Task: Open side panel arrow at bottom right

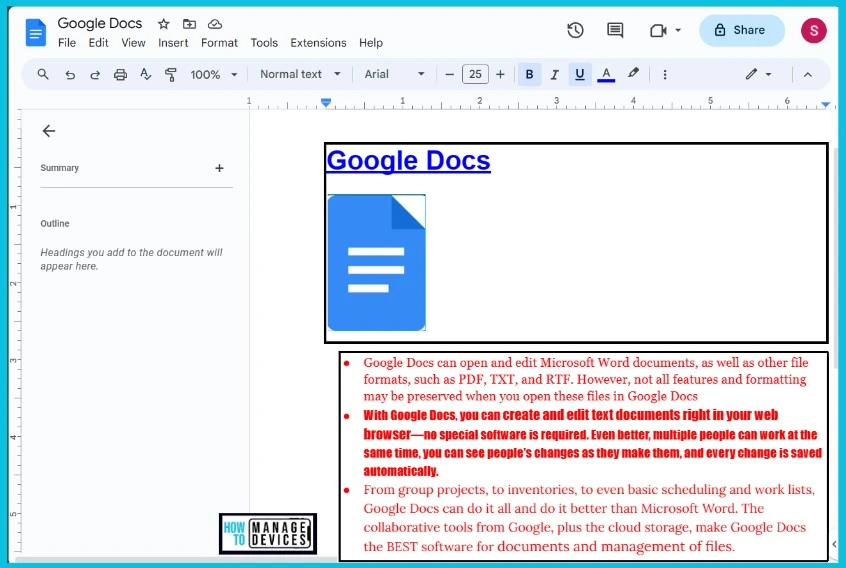Action: point(834,544)
